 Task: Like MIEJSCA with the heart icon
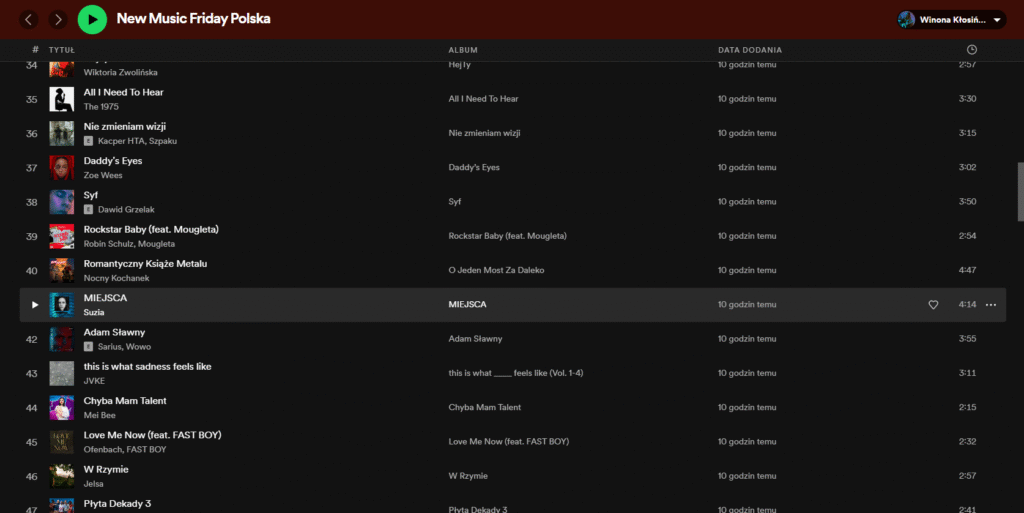coord(933,305)
